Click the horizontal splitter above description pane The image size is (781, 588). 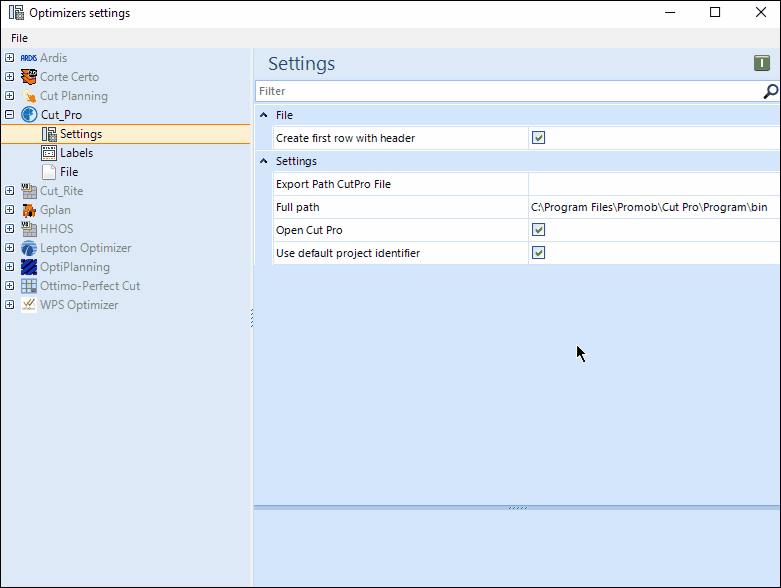[517, 508]
